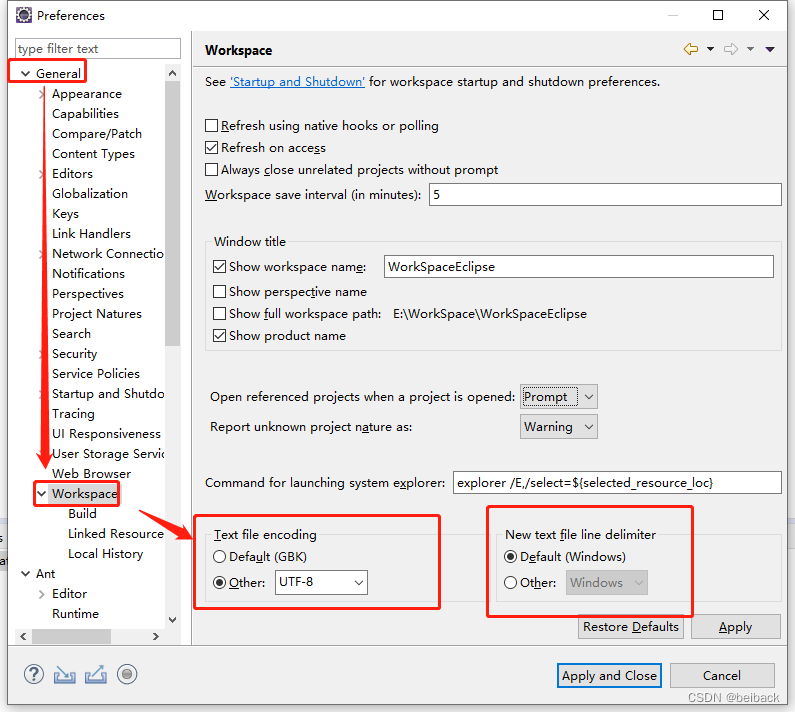
Task: Select Default (Windows) line delimiter radio
Action: (x=511, y=557)
